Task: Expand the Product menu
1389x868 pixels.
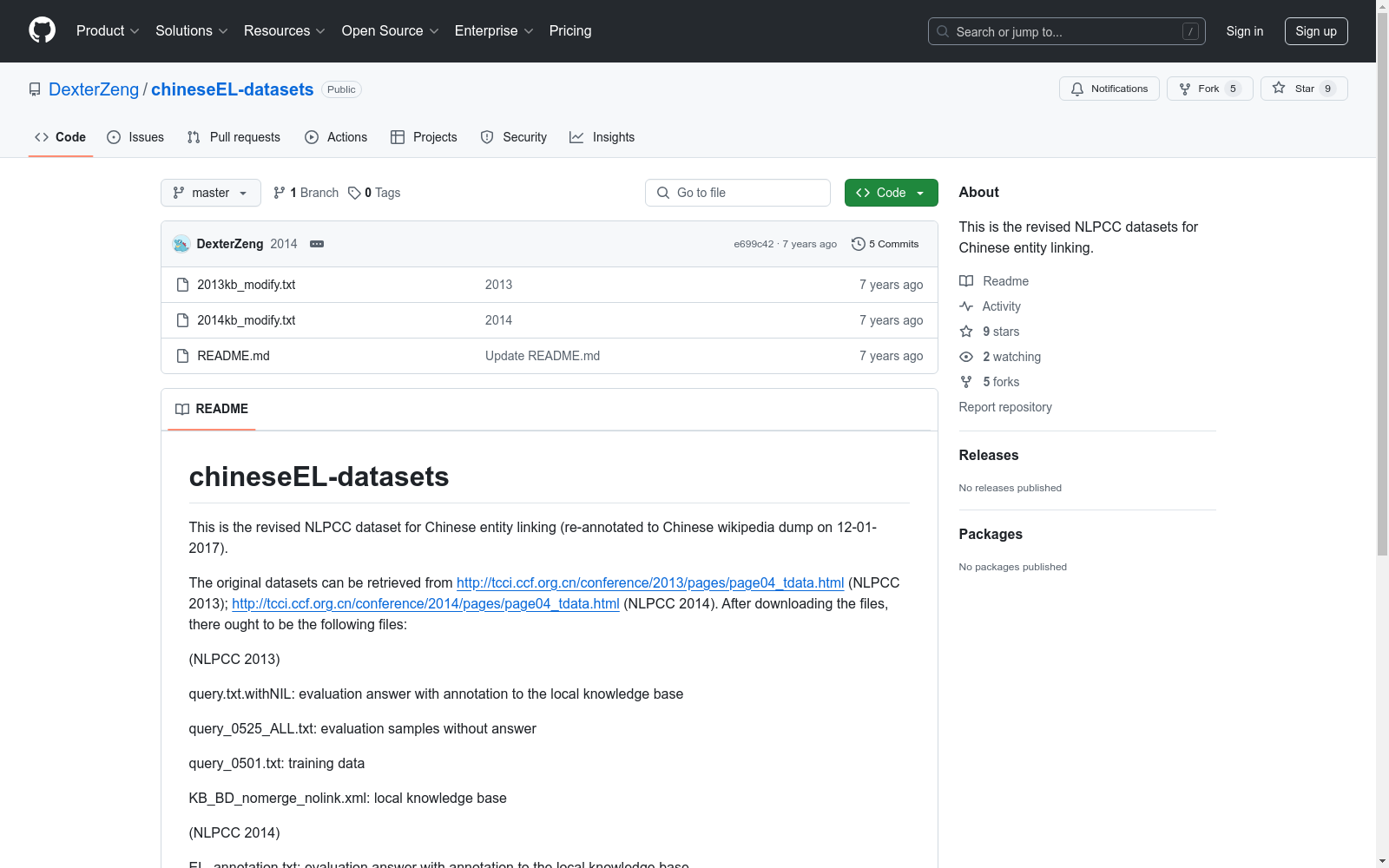Action: tap(108, 31)
